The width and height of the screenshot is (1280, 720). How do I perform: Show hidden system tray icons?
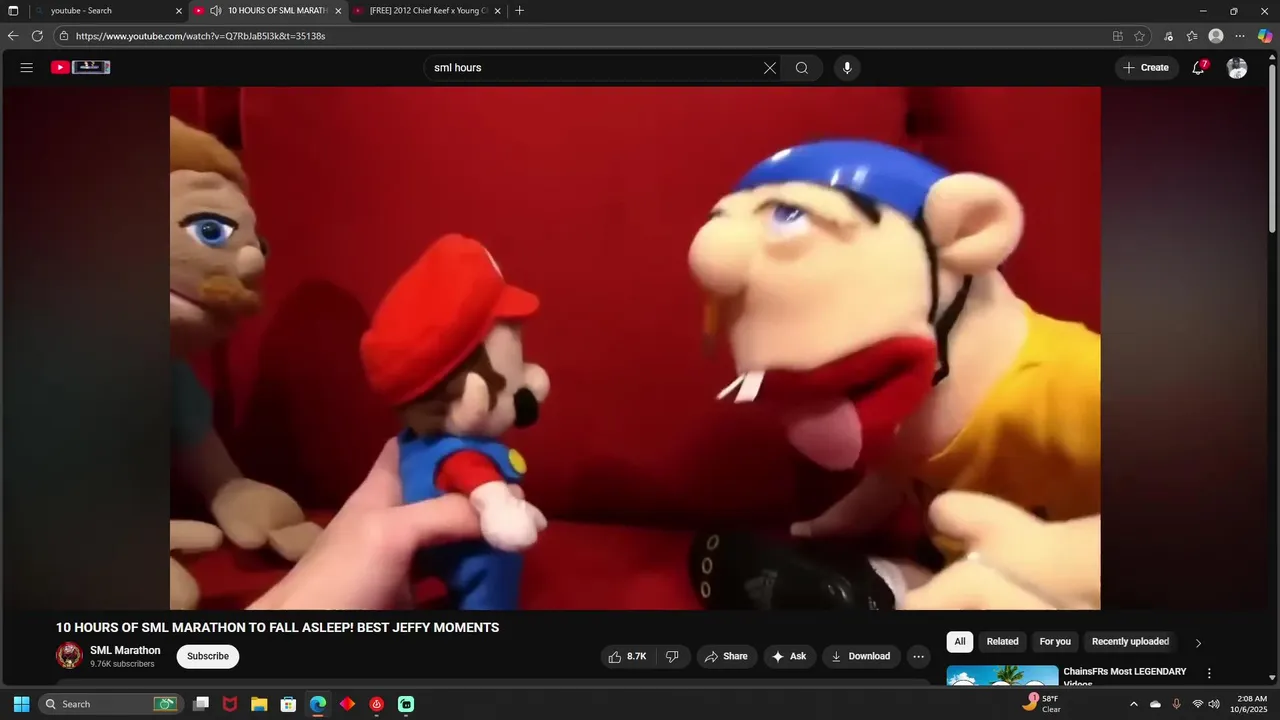click(x=1133, y=704)
